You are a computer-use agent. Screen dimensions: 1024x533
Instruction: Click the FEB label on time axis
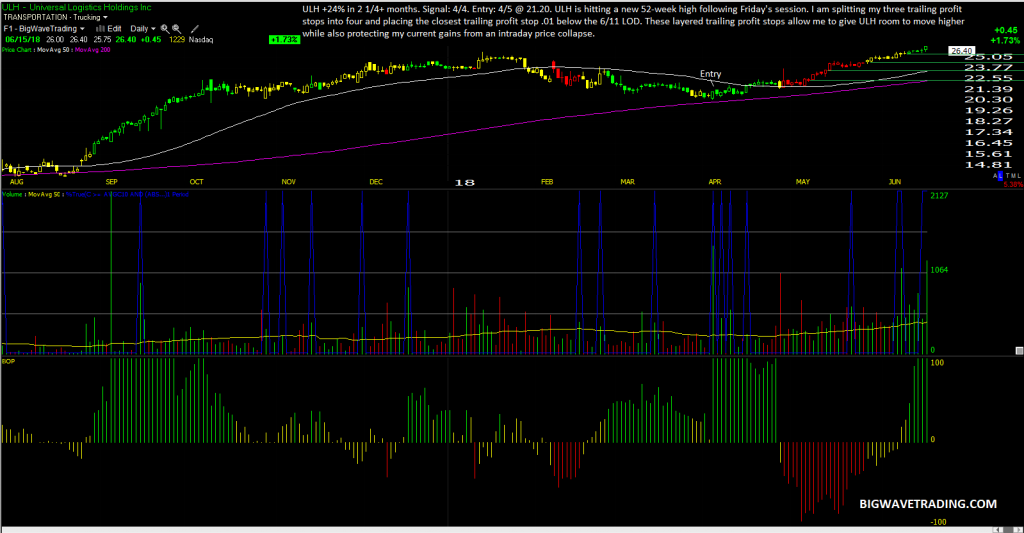(547, 182)
